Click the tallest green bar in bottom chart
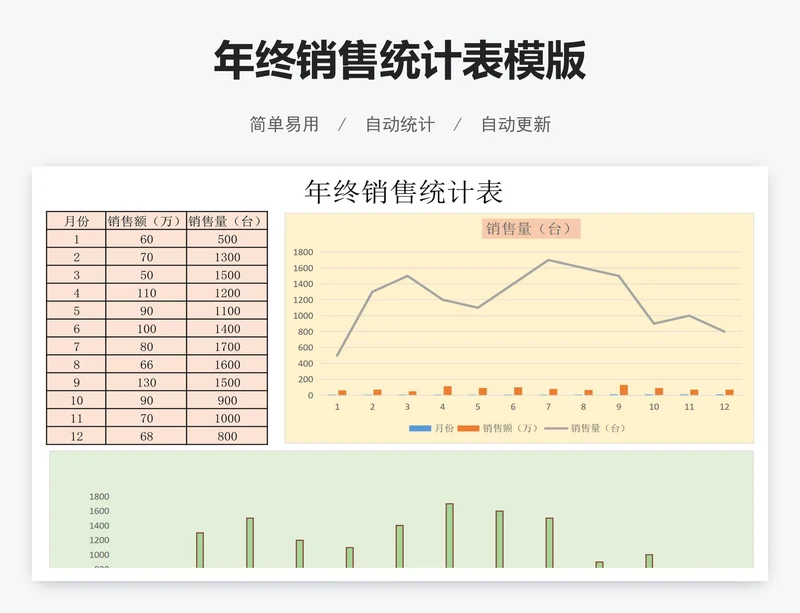 coord(449,535)
